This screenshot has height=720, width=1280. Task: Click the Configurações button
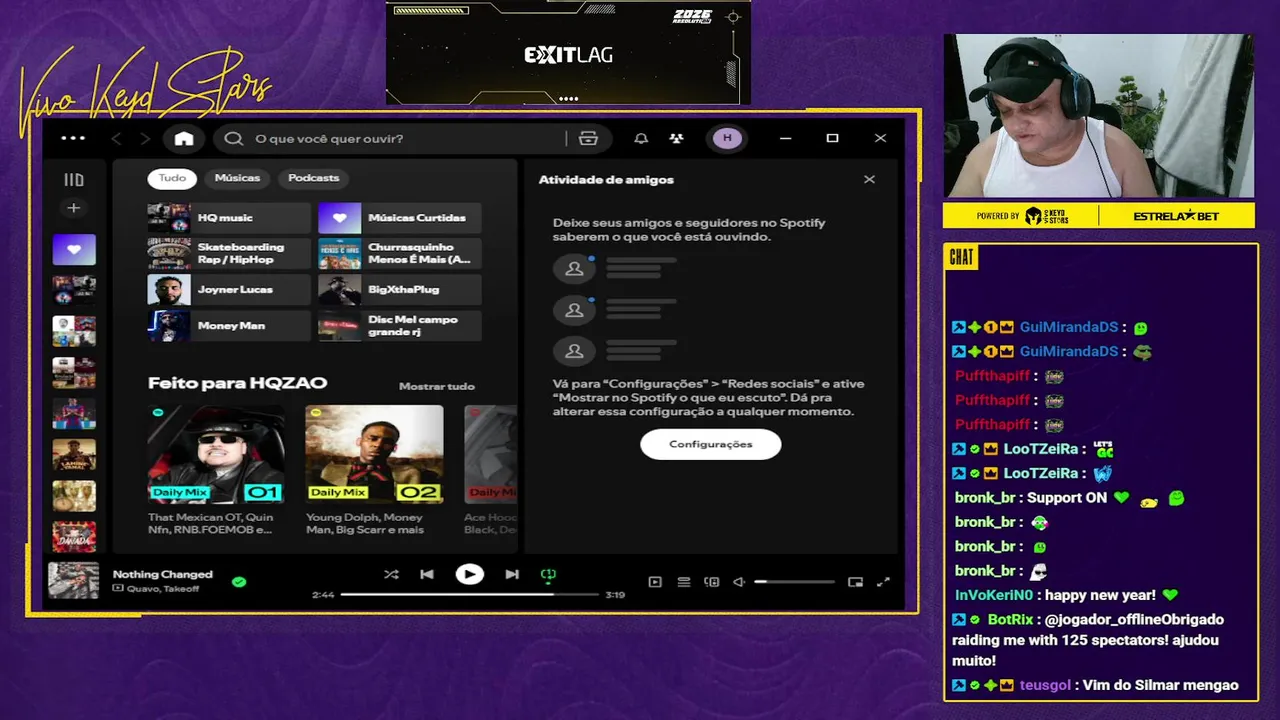click(x=711, y=444)
